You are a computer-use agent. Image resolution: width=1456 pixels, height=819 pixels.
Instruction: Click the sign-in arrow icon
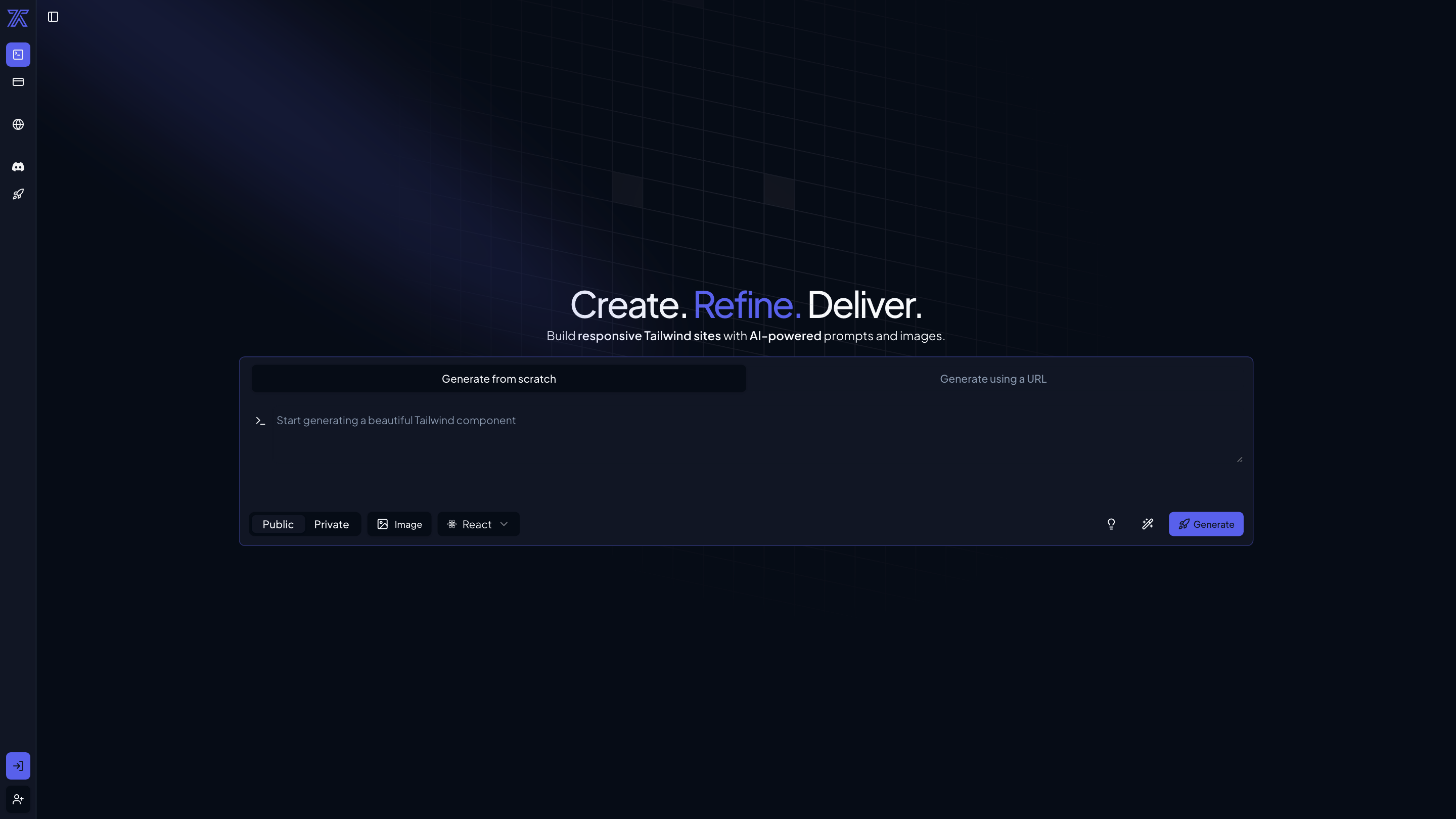18,766
